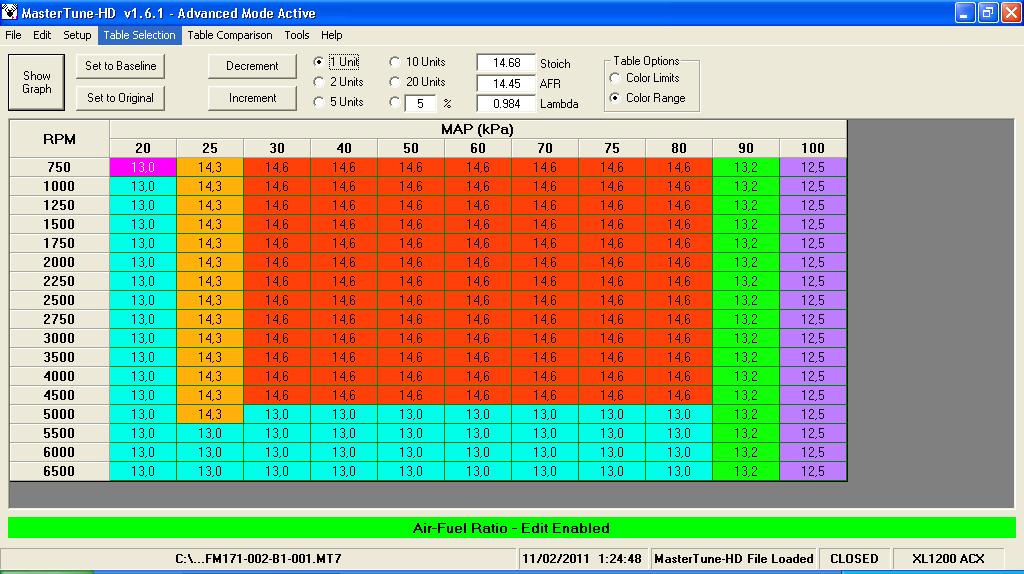
Task: Click Set to Baseline button
Action: [x=121, y=66]
